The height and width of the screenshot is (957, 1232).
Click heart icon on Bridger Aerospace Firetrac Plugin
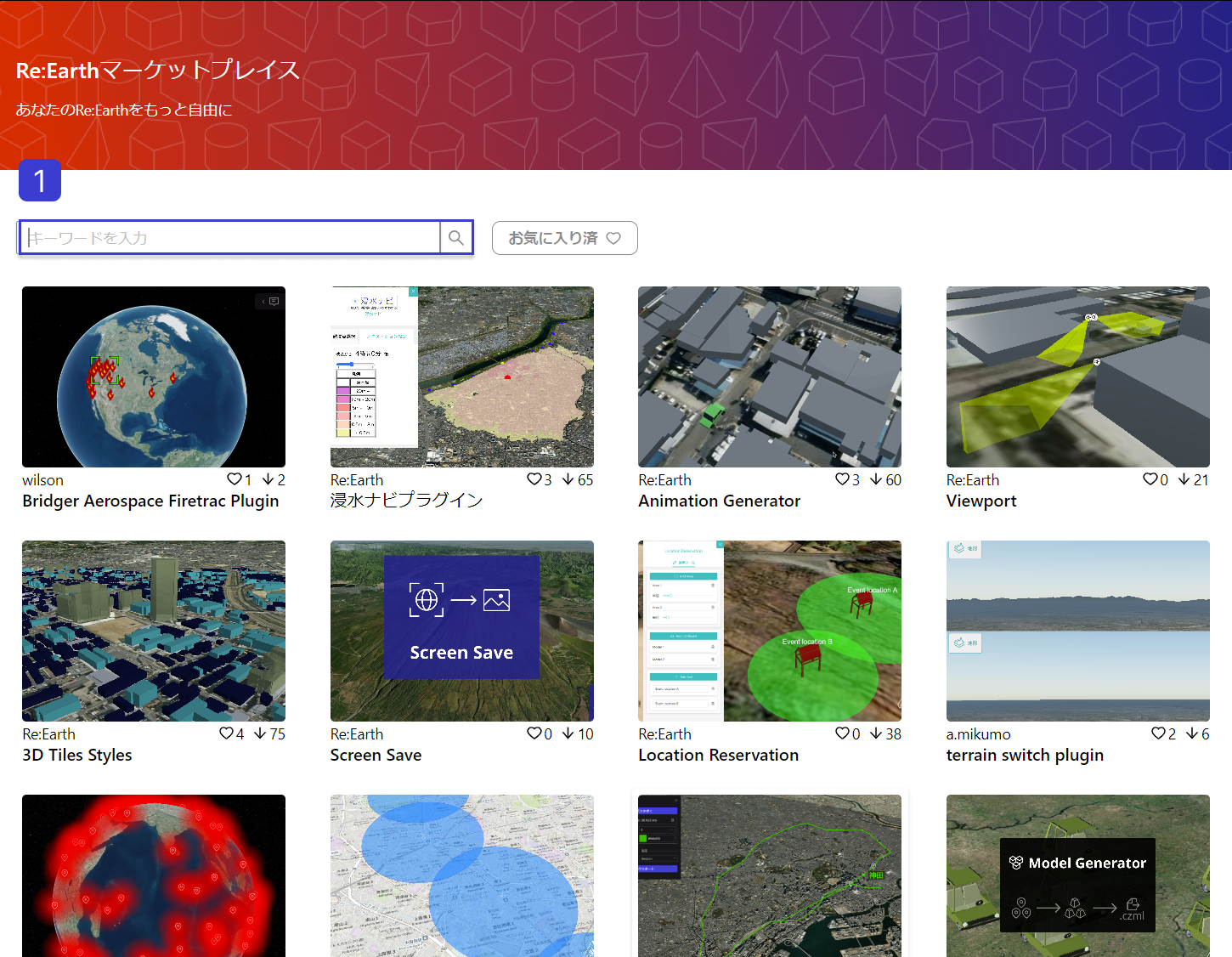point(235,479)
